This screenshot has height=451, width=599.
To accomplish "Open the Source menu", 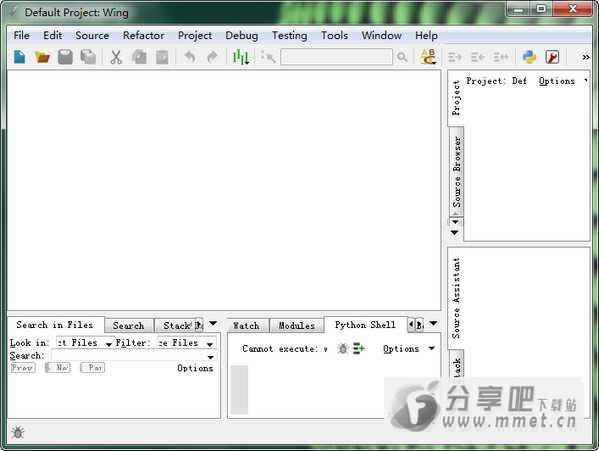I will pyautogui.click(x=92, y=36).
